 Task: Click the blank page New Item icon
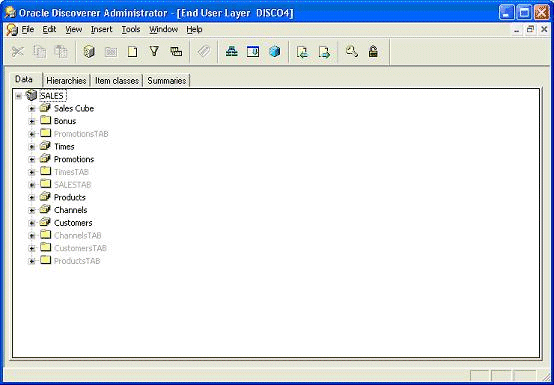(132, 52)
